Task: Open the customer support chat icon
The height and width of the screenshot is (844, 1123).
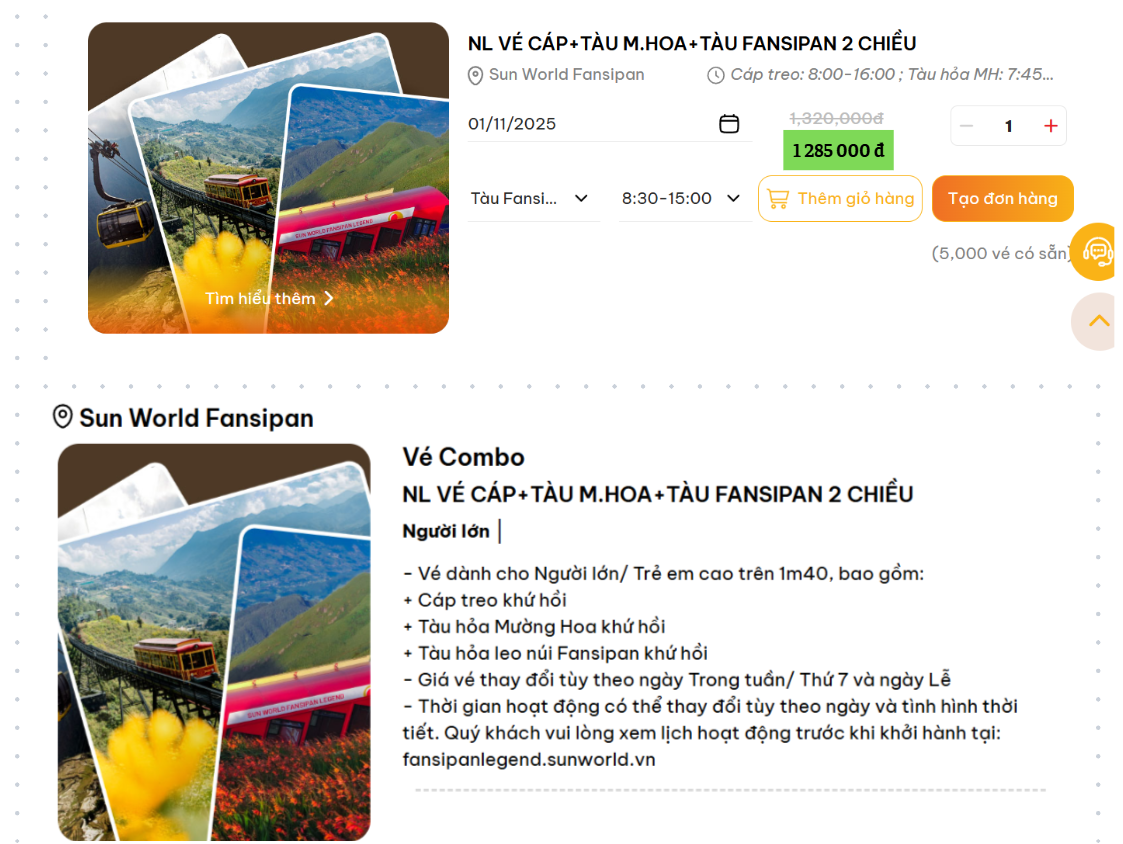Action: point(1095,251)
